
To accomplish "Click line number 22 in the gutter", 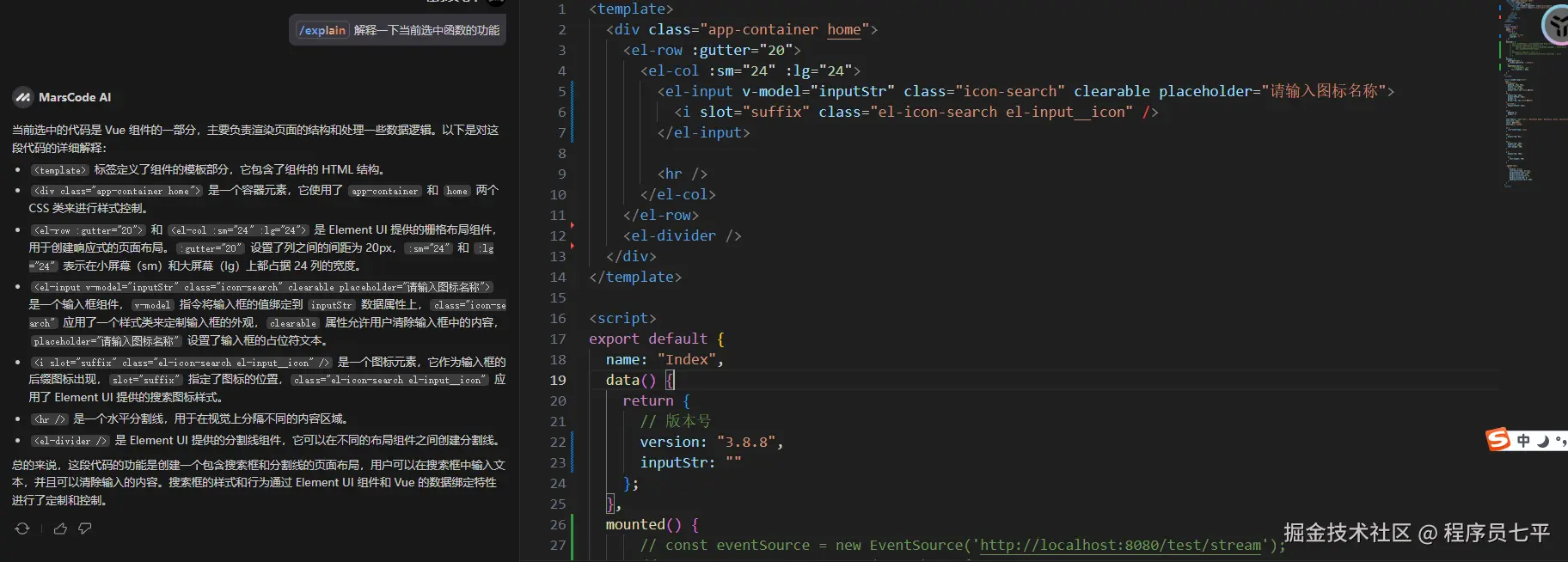I will coord(558,442).
